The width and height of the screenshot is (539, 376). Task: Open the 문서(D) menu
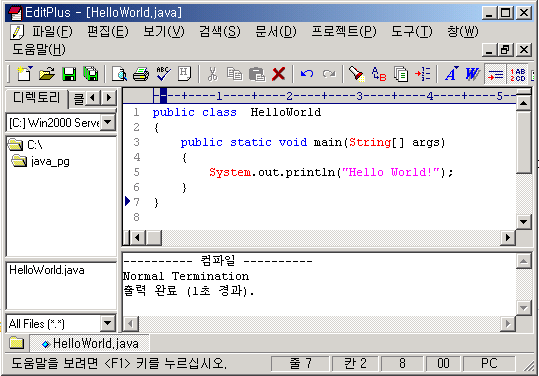(276, 32)
